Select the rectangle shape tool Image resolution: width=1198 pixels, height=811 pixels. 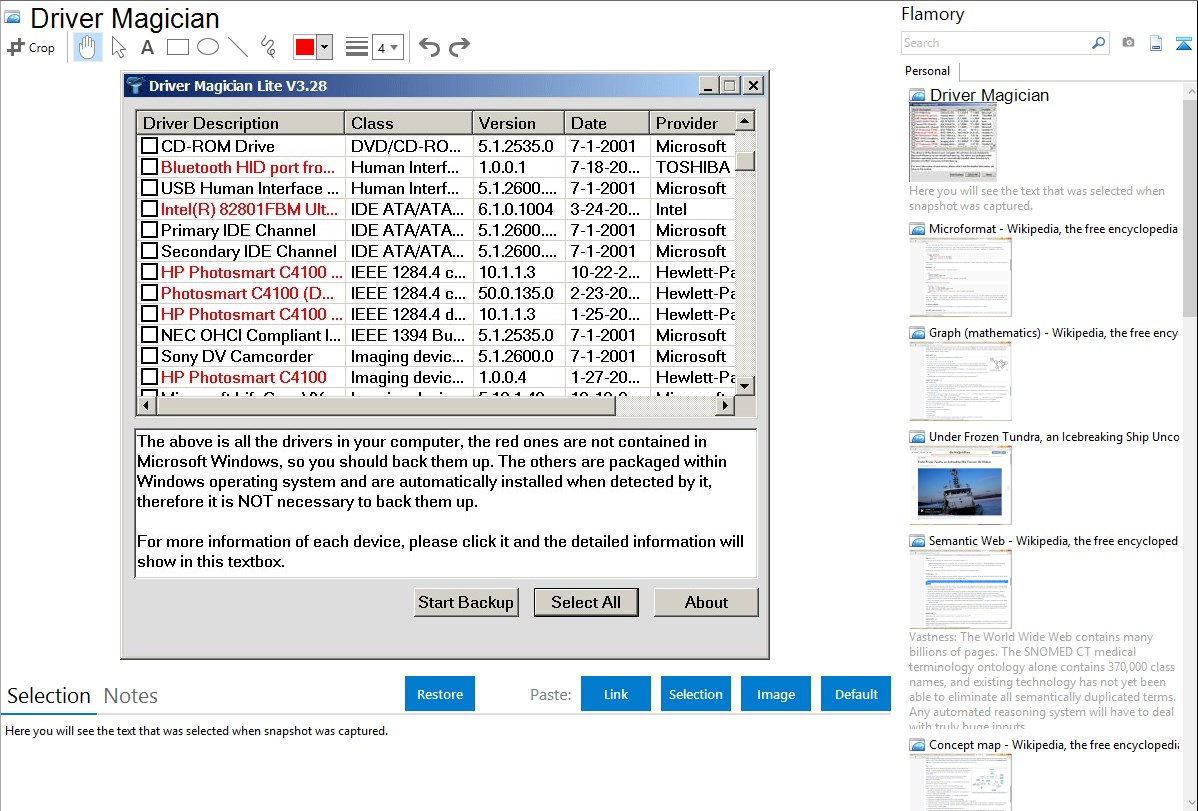pyautogui.click(x=177, y=47)
